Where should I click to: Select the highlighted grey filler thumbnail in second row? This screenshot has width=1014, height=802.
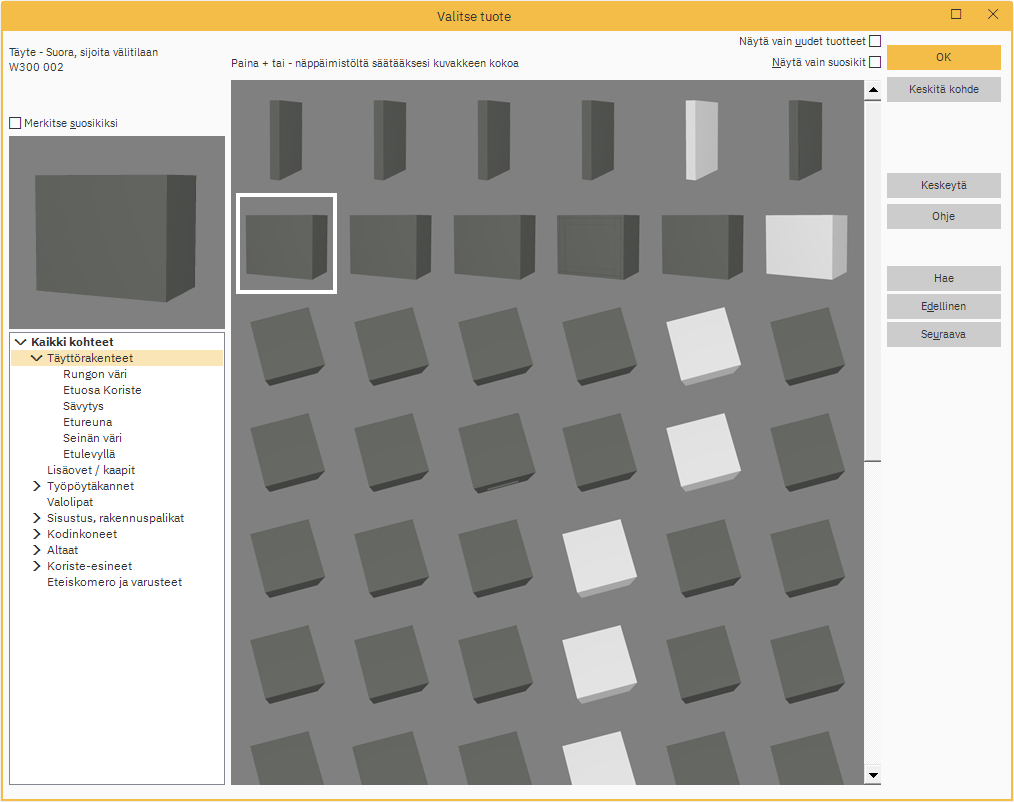coord(286,244)
